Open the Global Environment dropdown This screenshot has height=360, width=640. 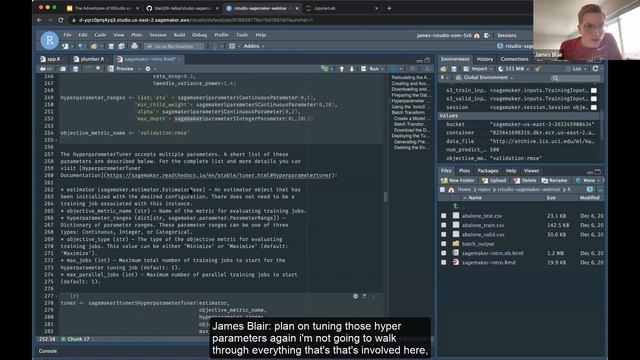pos(484,78)
